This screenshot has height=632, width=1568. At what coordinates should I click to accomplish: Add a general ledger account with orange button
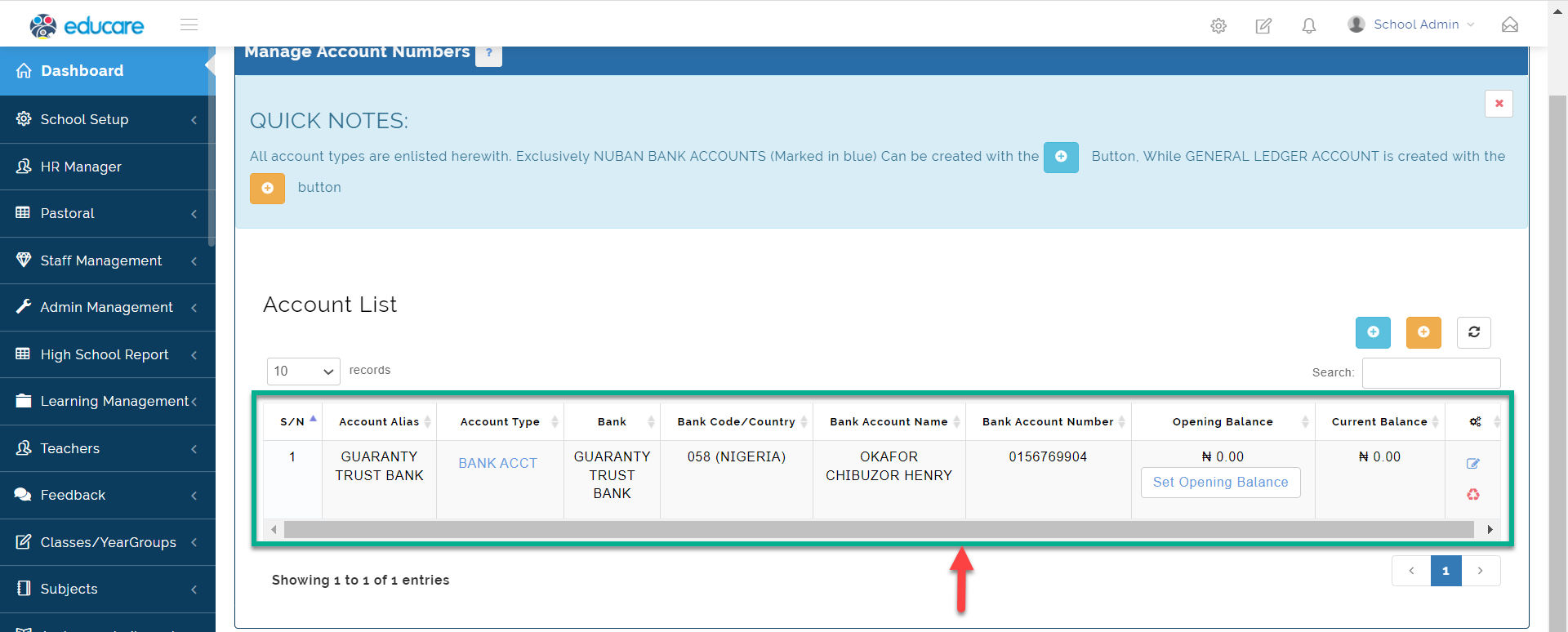click(x=1423, y=332)
